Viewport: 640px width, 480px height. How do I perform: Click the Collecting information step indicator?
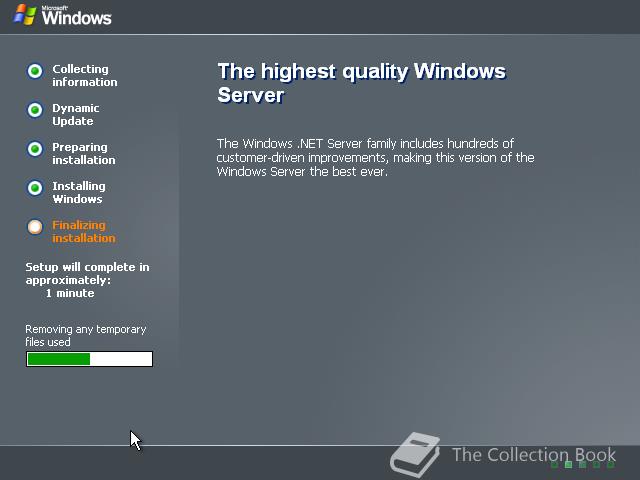tap(35, 71)
